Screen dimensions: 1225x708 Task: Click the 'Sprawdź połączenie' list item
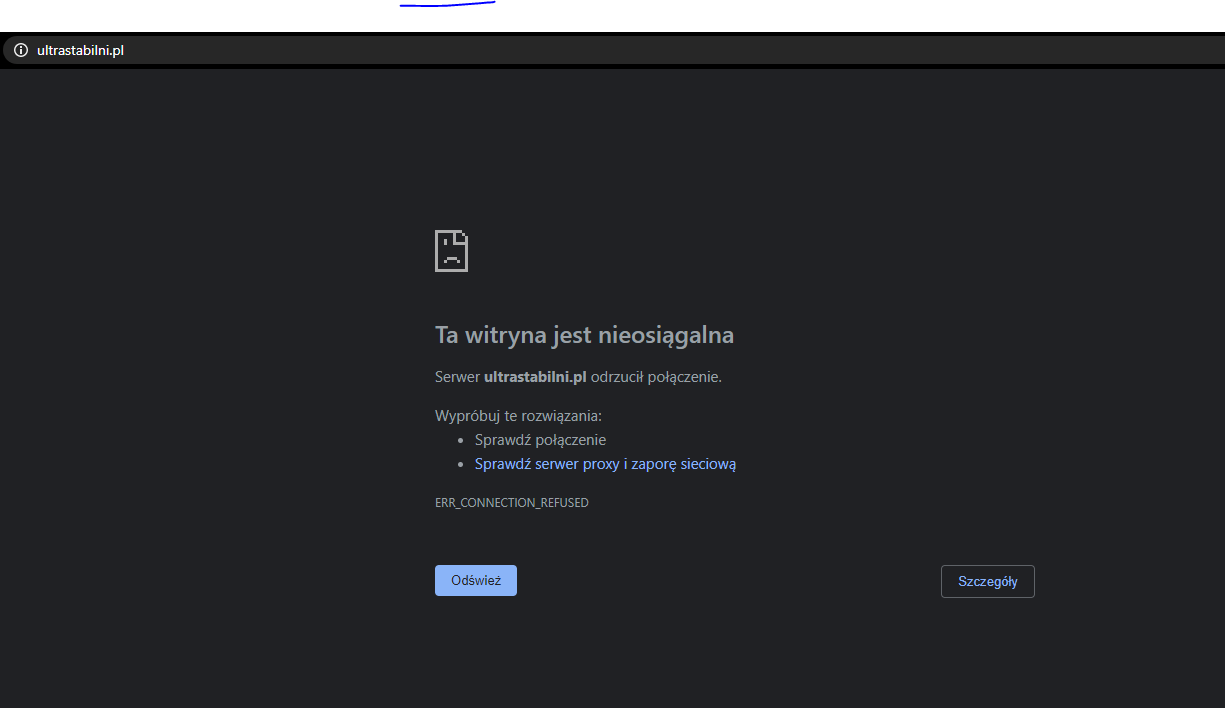pyautogui.click(x=540, y=440)
